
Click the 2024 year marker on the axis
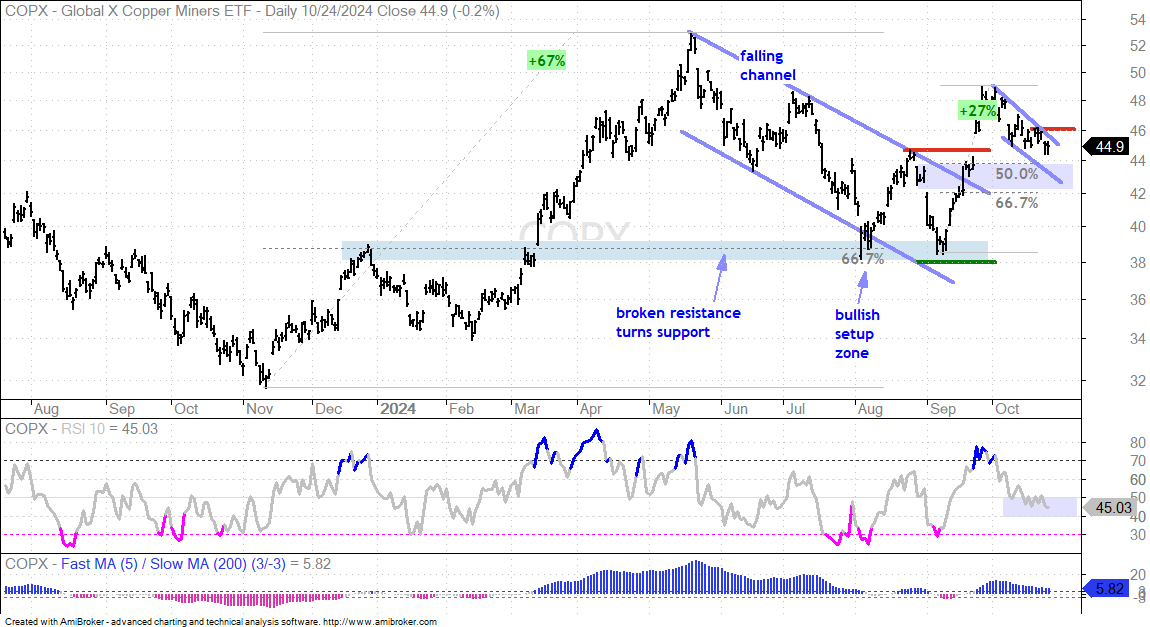click(398, 408)
